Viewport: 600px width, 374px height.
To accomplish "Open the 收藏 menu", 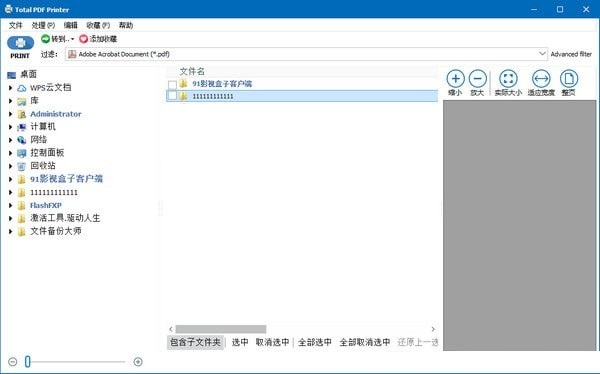I will [x=98, y=25].
